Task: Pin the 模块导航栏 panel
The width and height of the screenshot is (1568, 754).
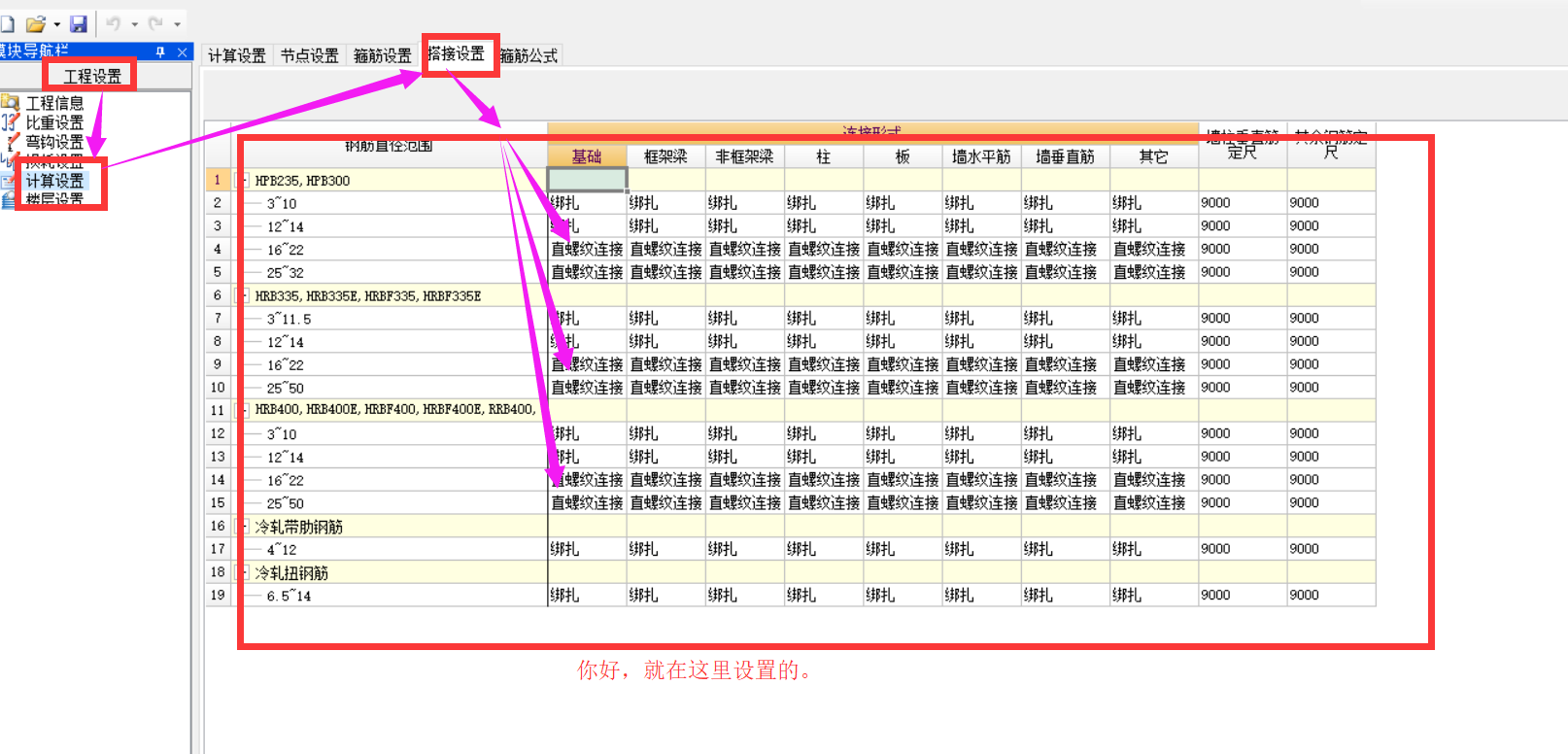Action: tap(160, 51)
